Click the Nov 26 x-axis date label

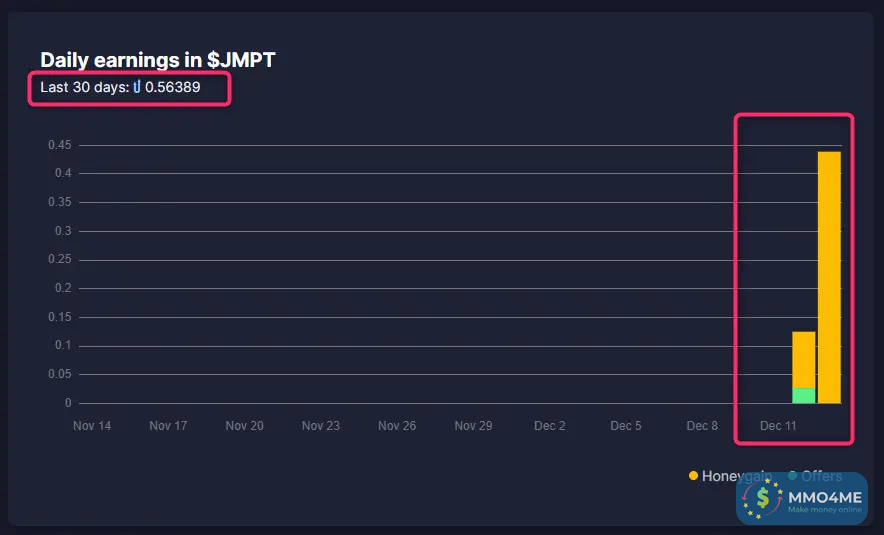(x=397, y=426)
